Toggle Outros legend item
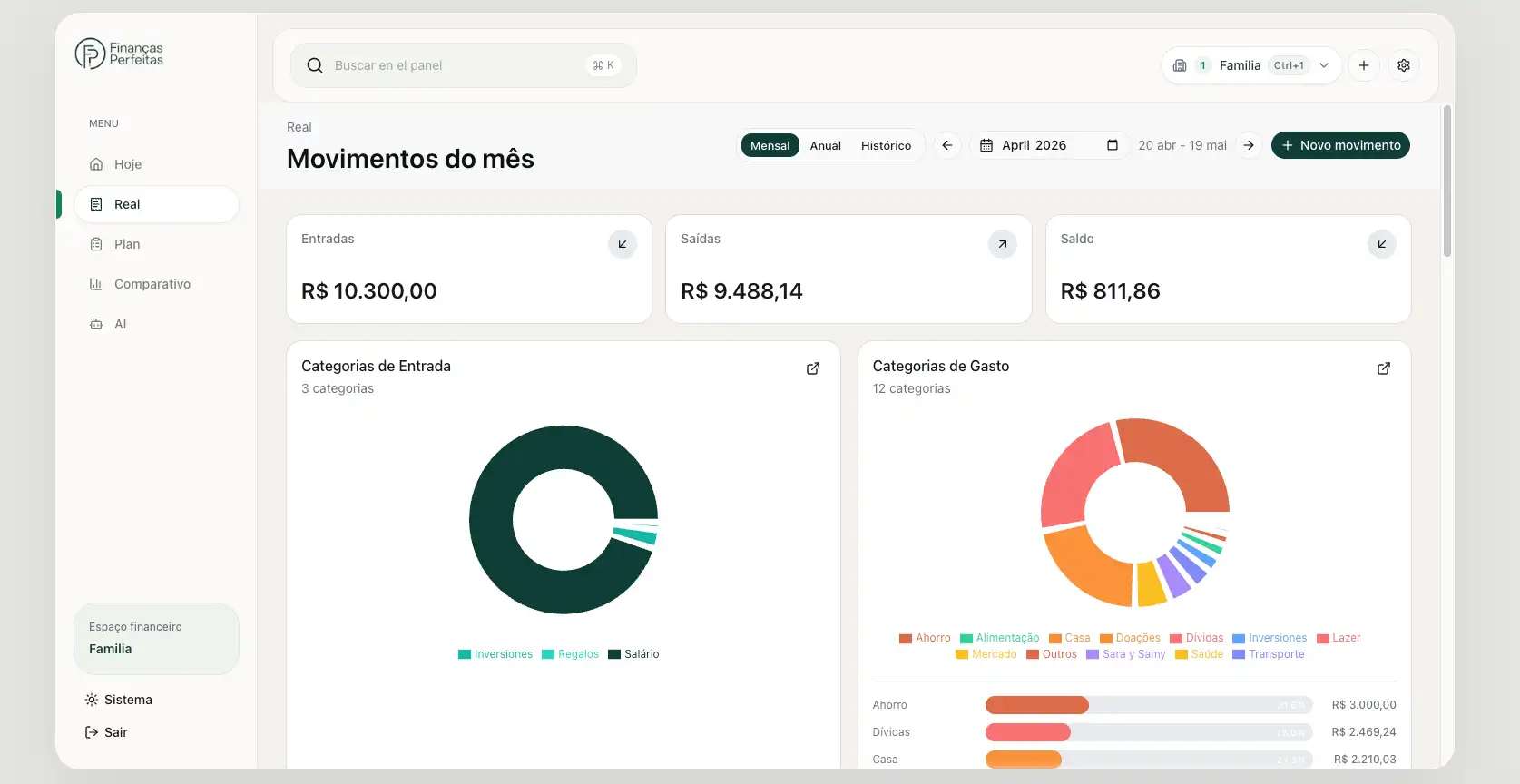Viewport: 1520px width, 784px height. tap(1052, 654)
